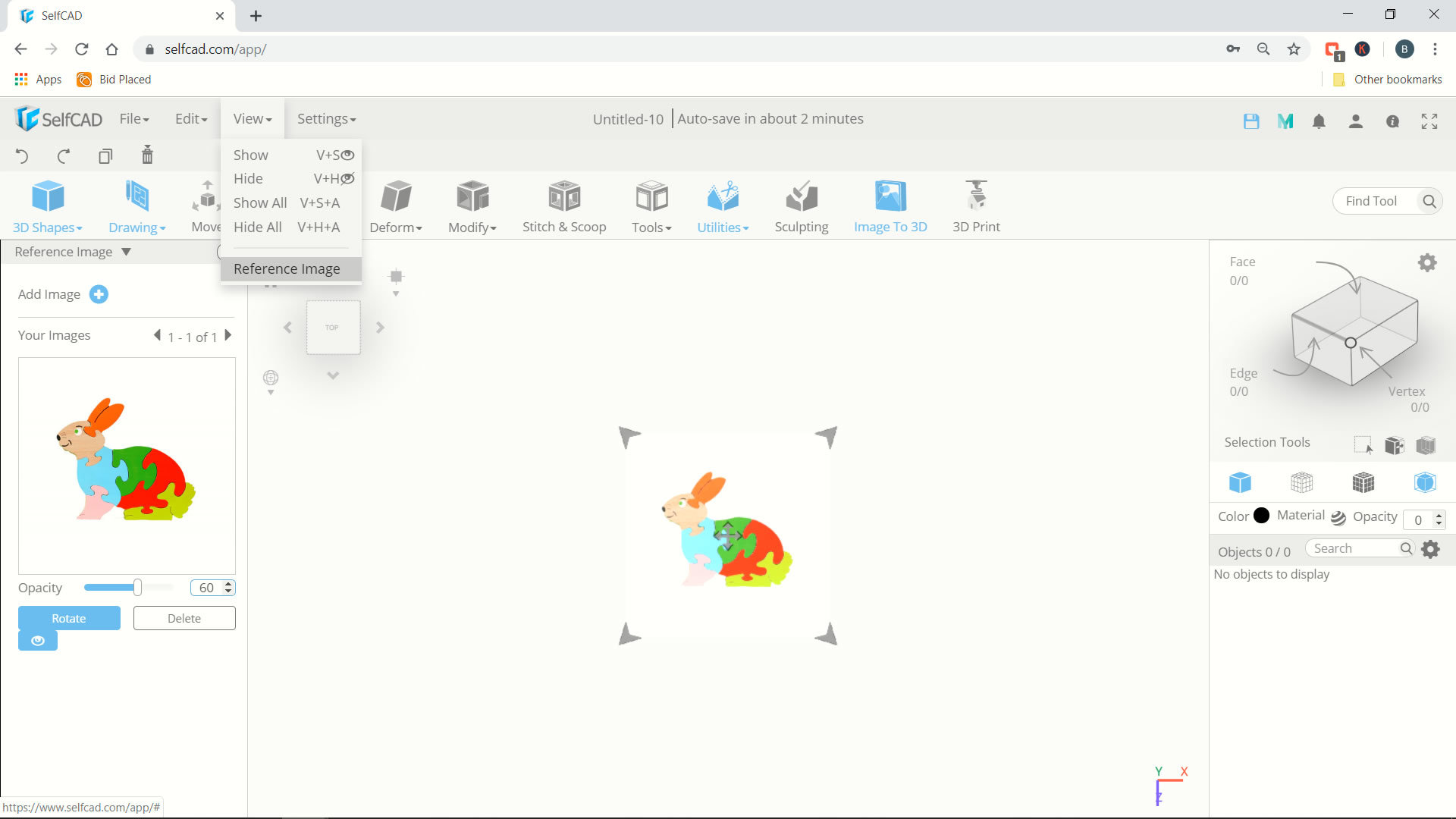Close the open View menu
This screenshot has height=819, width=1456.
(x=253, y=119)
